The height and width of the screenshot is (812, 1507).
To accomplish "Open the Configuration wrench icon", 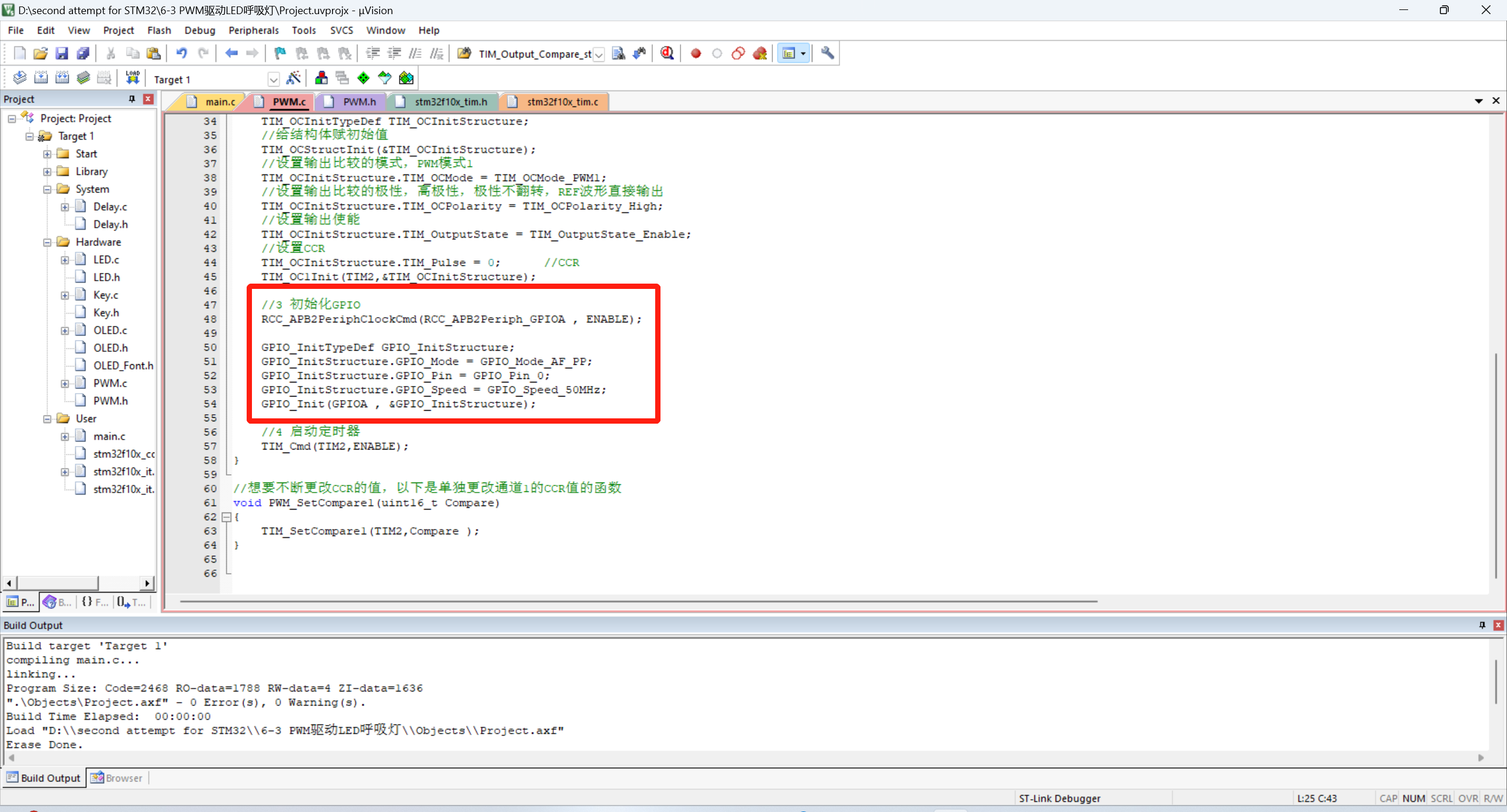I will (827, 54).
